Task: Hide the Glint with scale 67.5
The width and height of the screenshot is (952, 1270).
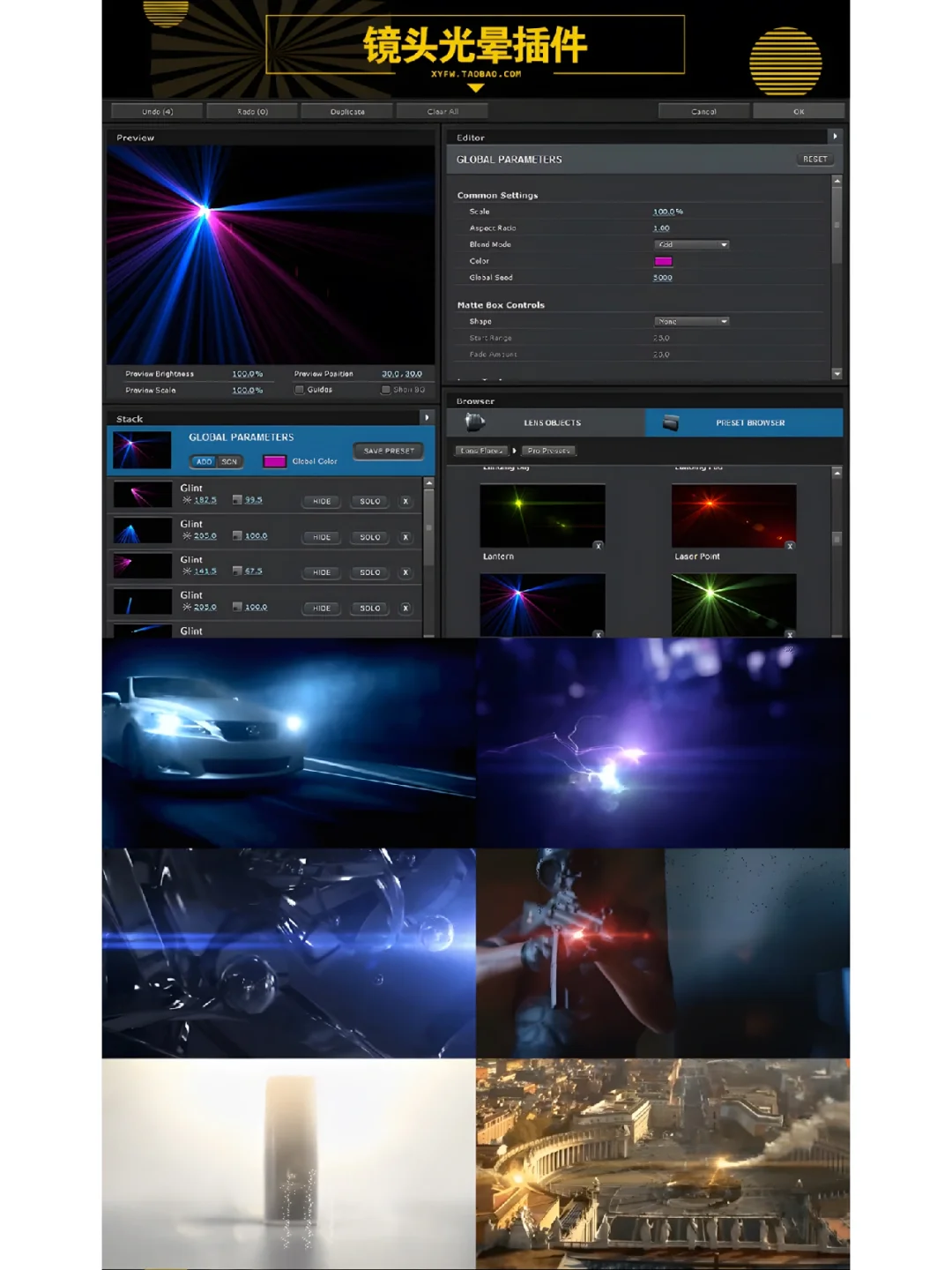Action: pyautogui.click(x=322, y=572)
